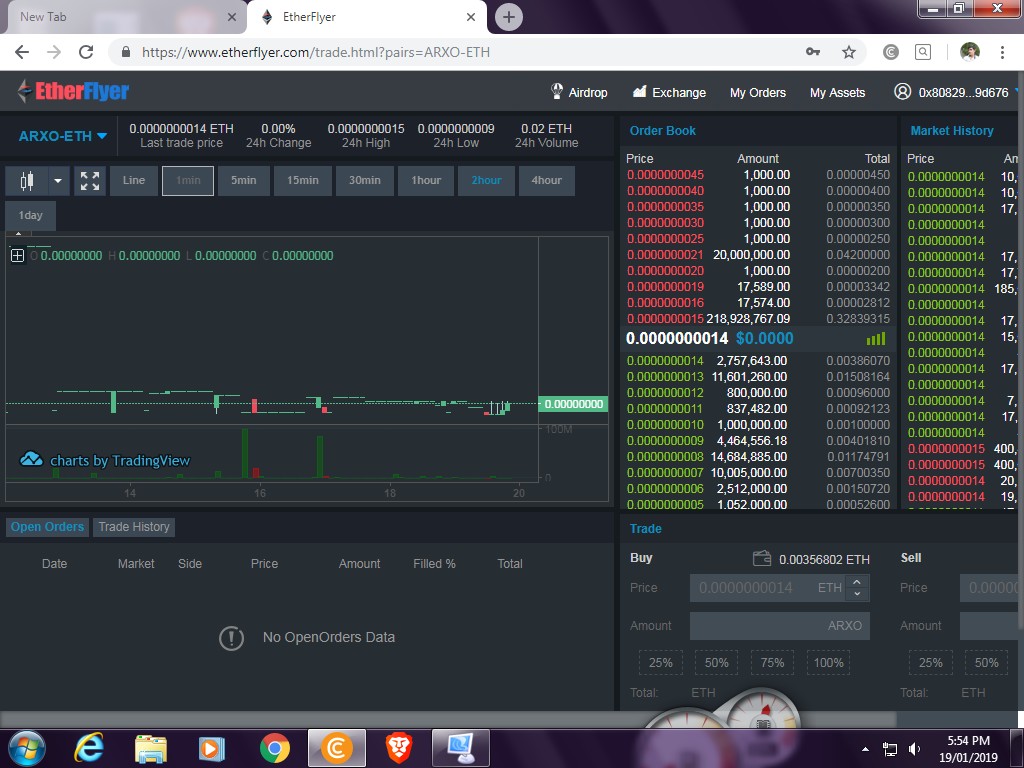Open My Assets page

click(x=837, y=93)
